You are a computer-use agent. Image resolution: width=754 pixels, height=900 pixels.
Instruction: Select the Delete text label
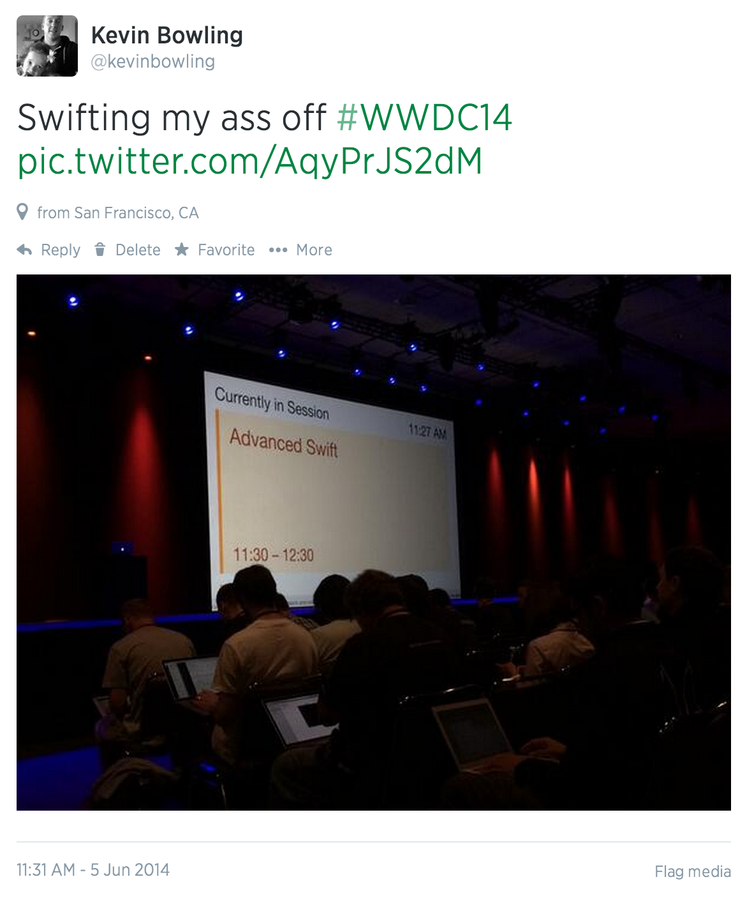pyautogui.click(x=138, y=250)
